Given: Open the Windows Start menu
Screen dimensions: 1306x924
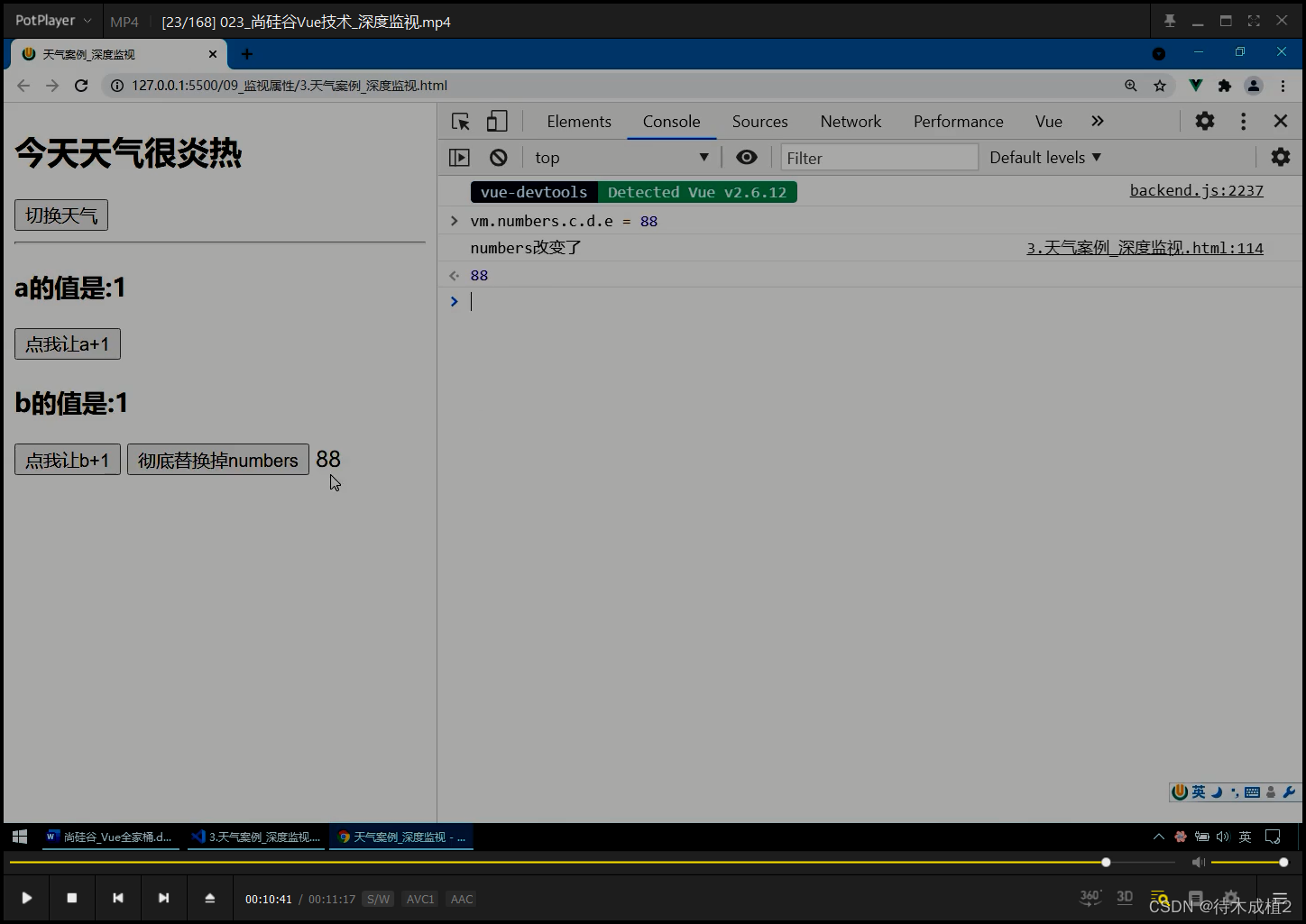Looking at the screenshot, I should tap(20, 837).
